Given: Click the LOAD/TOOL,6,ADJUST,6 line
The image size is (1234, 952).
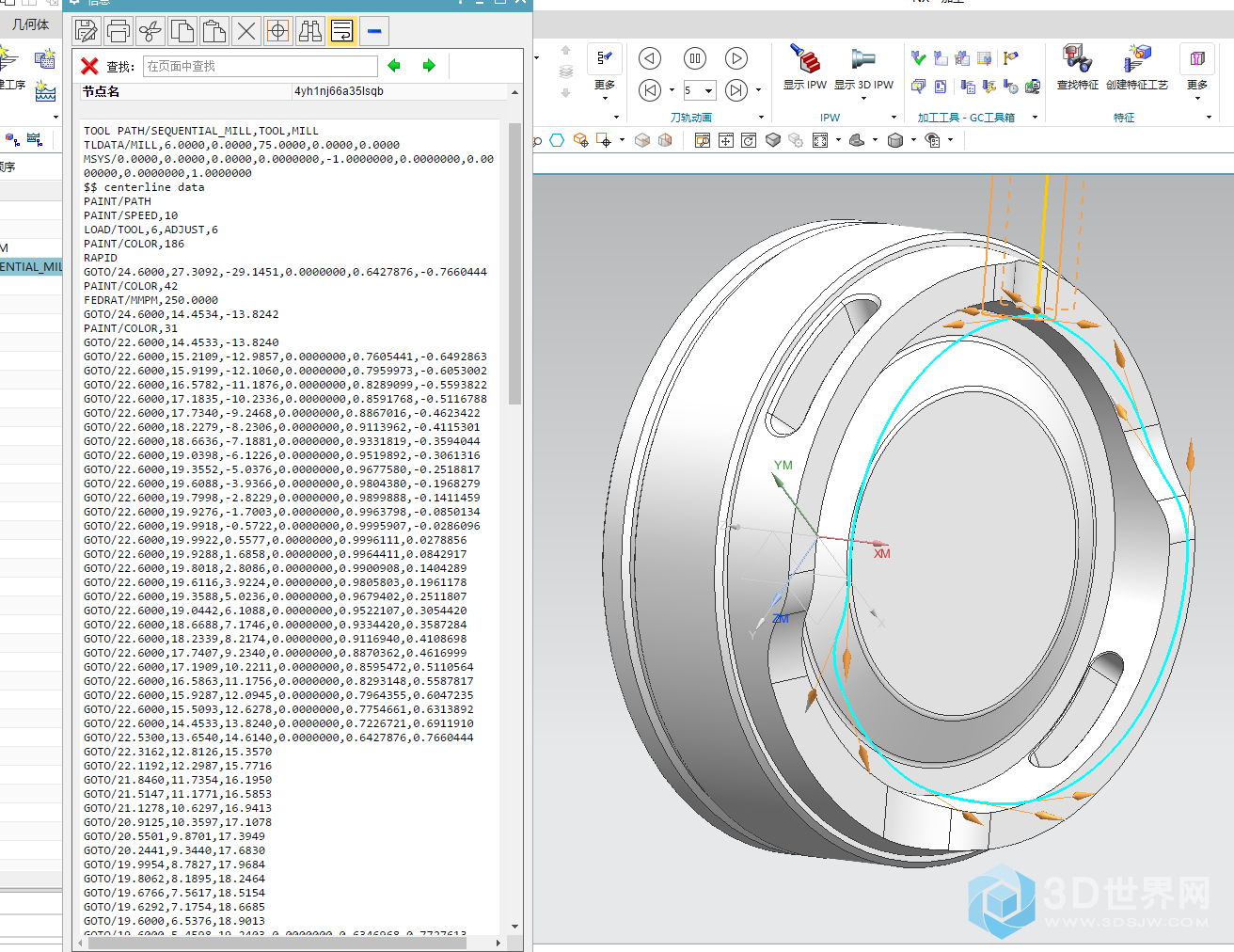Looking at the screenshot, I should pos(150,230).
